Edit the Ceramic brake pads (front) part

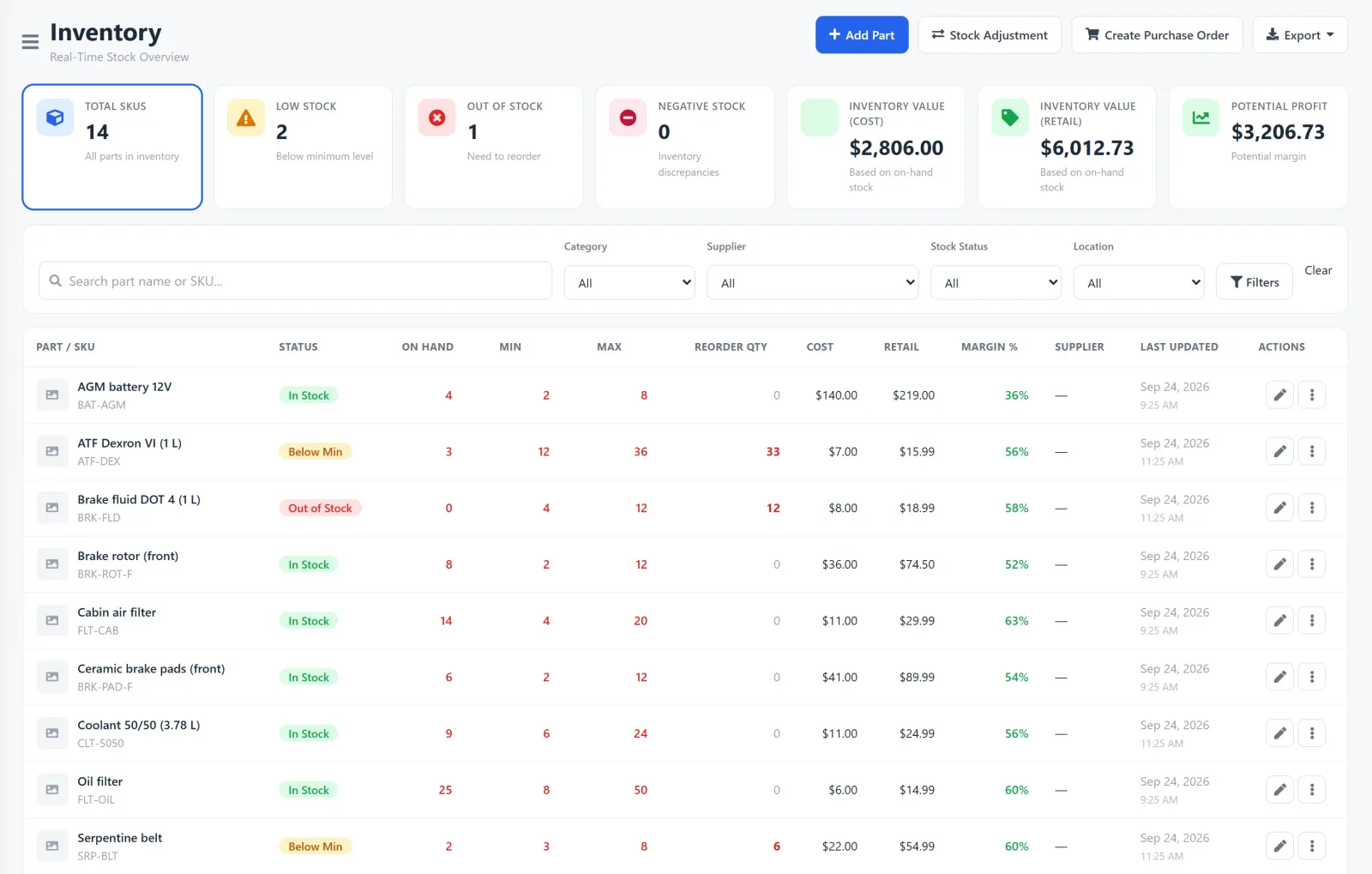[x=1279, y=677]
